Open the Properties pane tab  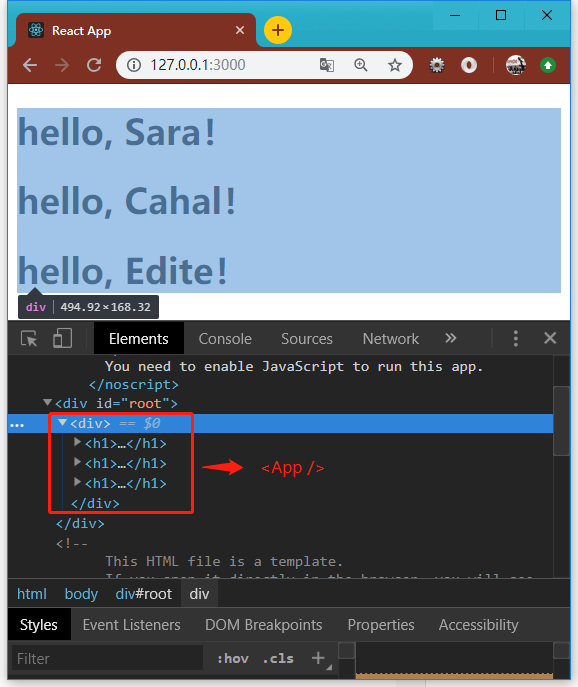[381, 625]
